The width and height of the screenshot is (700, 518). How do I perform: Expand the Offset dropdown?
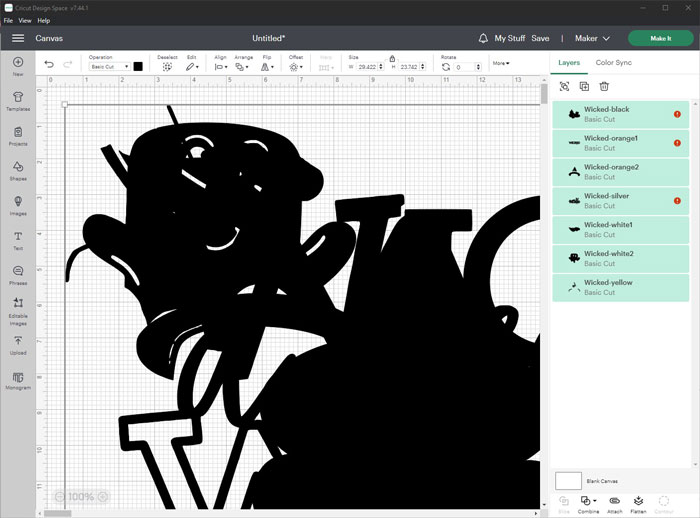point(296,67)
